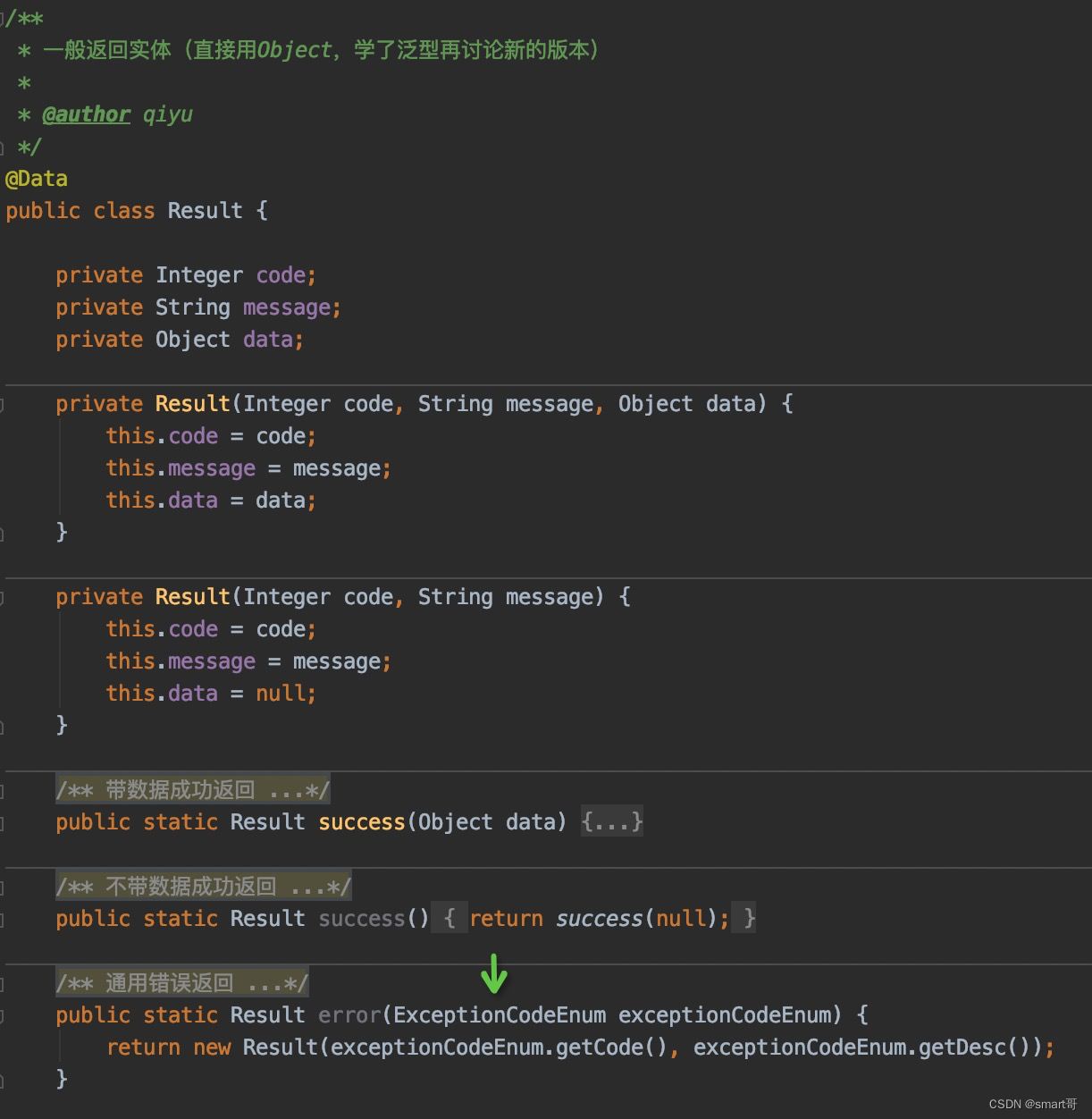Click the getDesc() call
The image size is (1092, 1119).
[x=975, y=1047]
